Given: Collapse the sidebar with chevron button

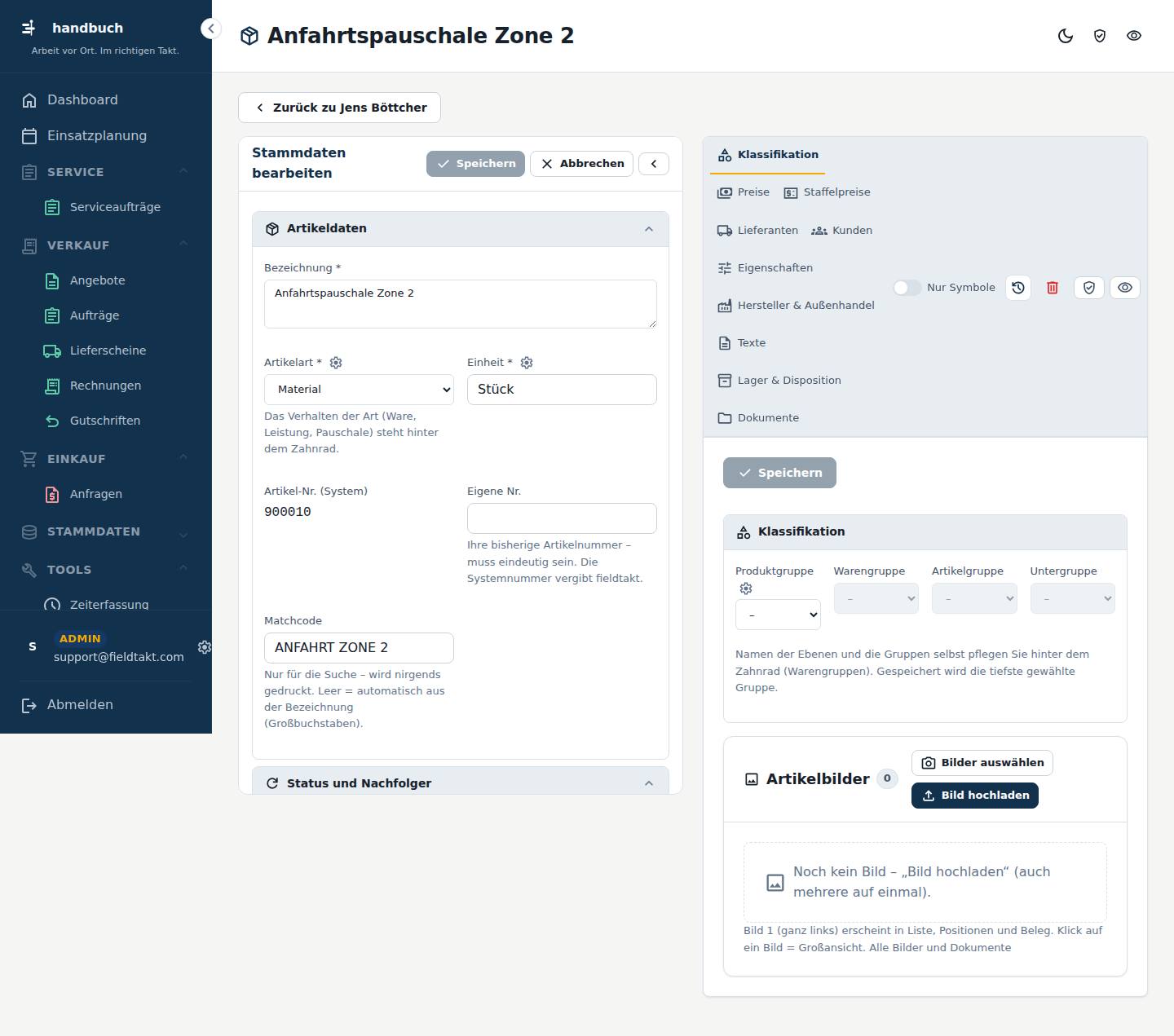Looking at the screenshot, I should 210,29.
